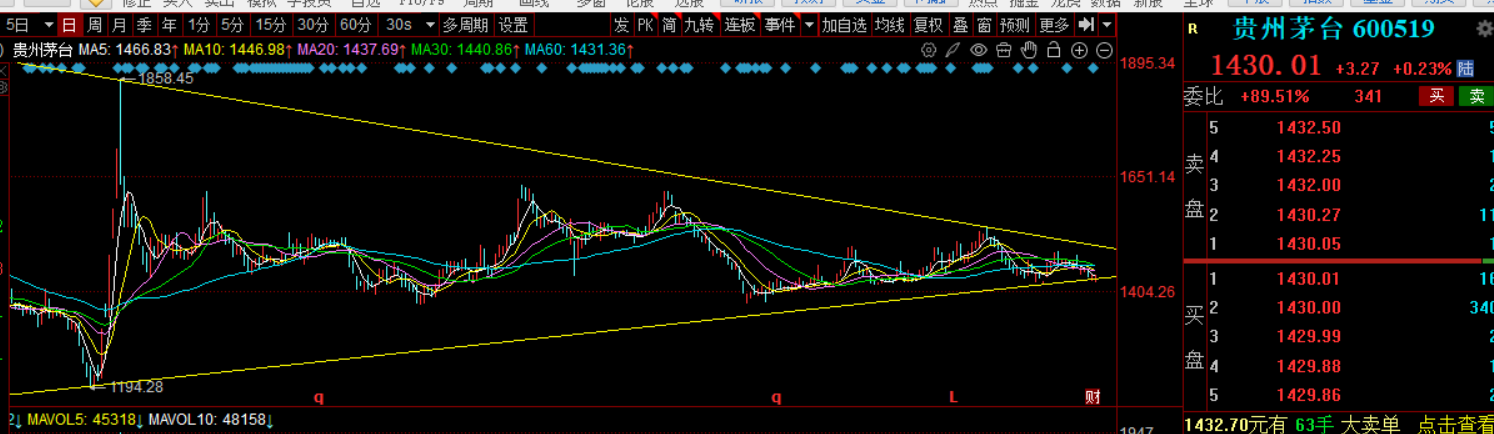
Task: Click sell level 5 price 1432.50
Action: (x=1307, y=128)
